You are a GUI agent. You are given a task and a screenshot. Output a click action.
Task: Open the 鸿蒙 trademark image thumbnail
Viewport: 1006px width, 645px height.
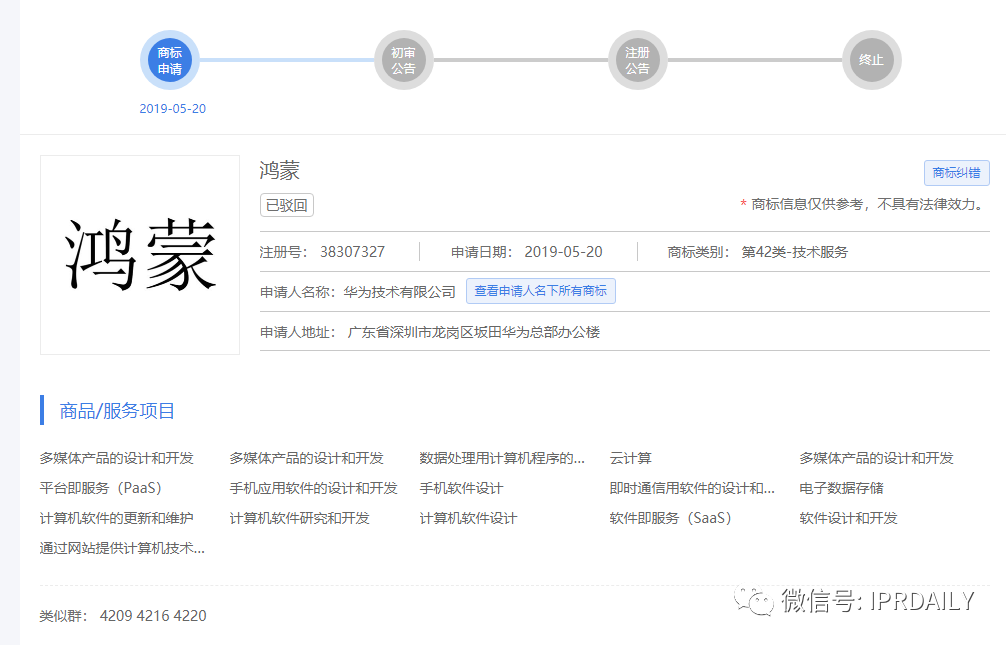click(x=140, y=255)
